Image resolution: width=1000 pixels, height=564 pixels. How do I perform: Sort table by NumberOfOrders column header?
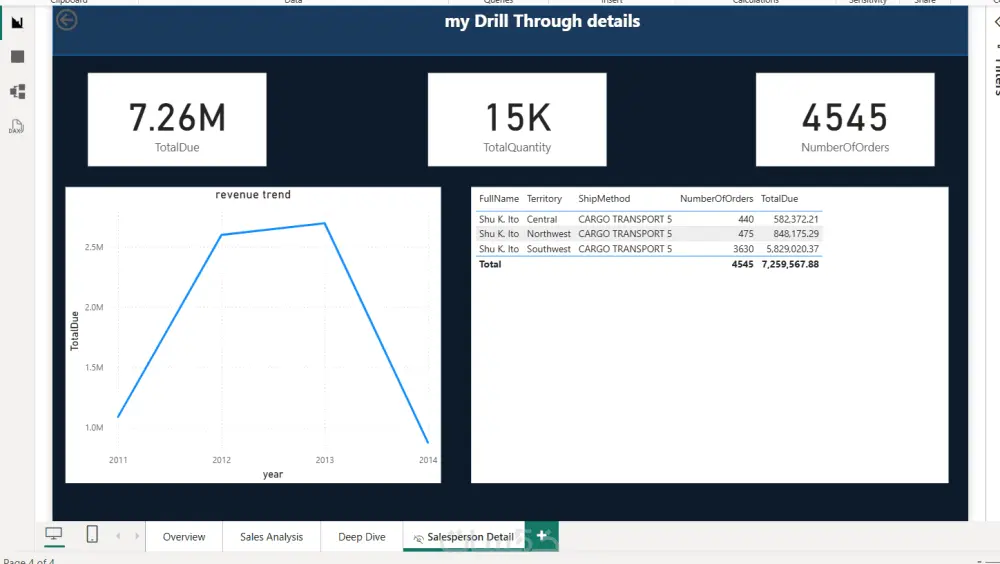pos(716,198)
